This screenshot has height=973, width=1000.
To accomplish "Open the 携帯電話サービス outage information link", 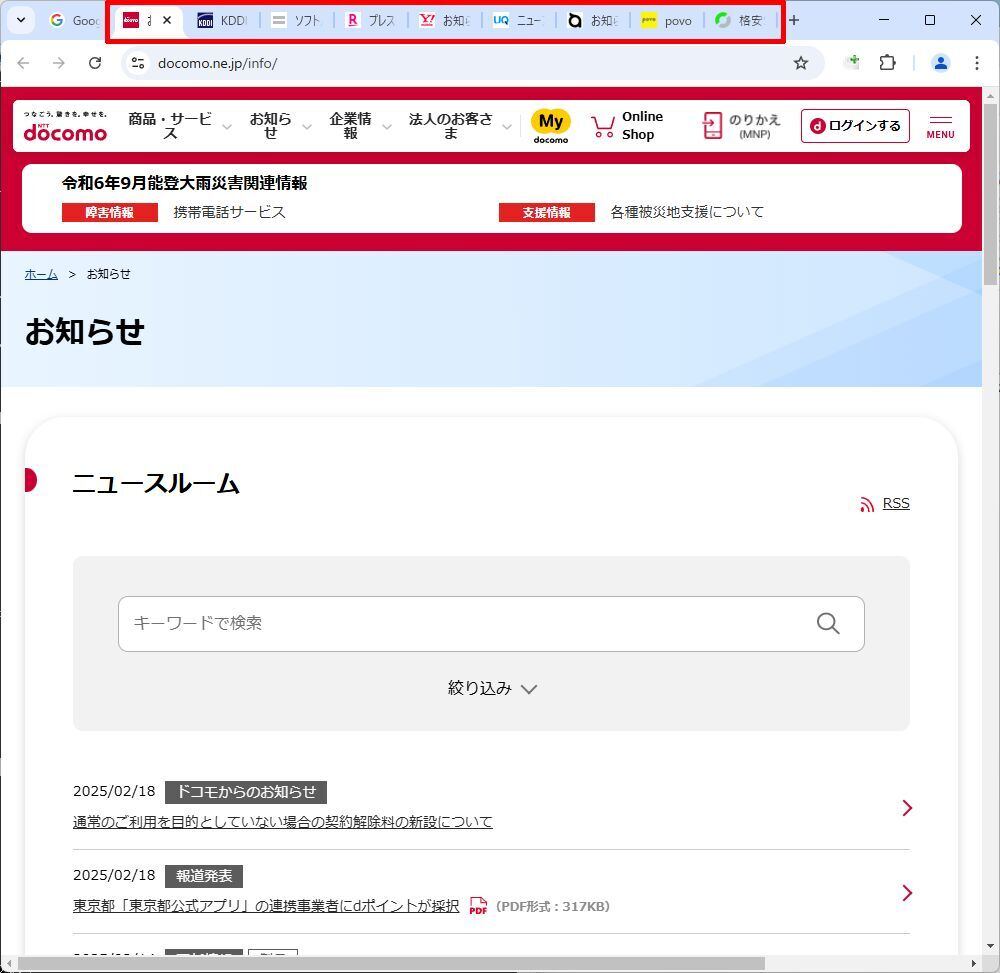I will click(230, 212).
